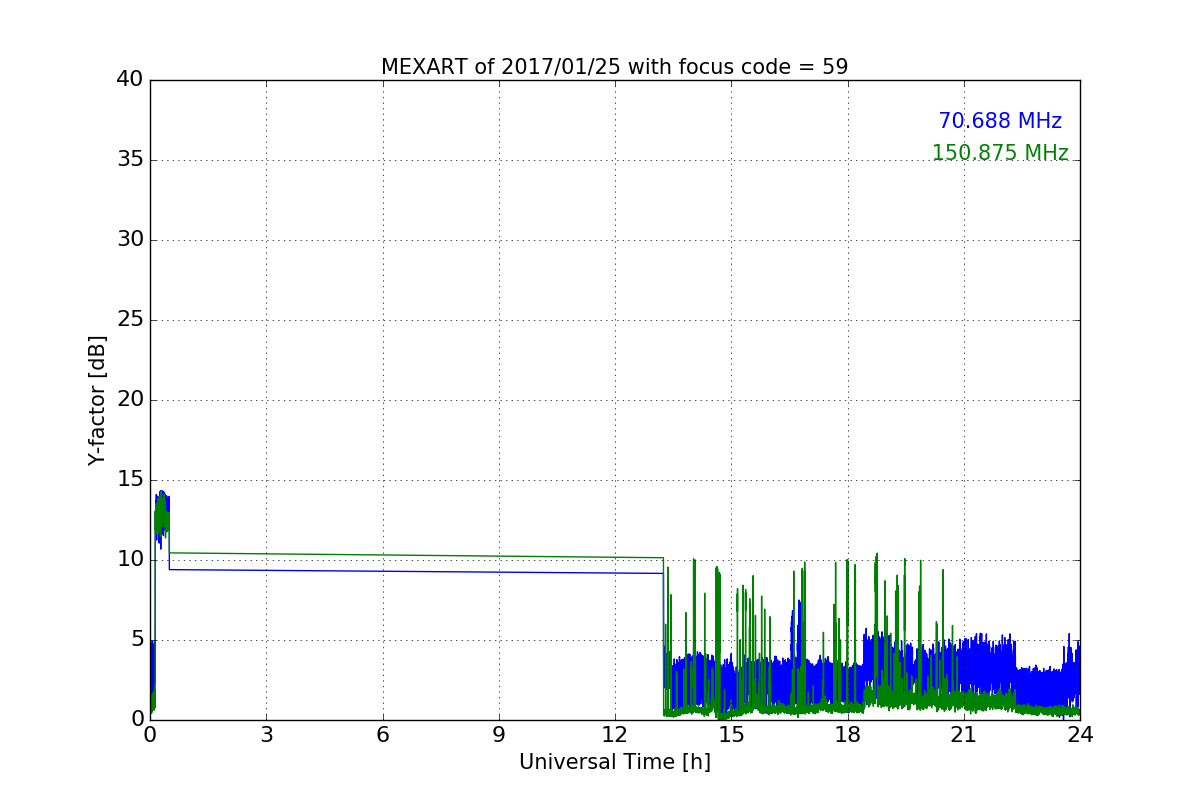Click the x-axis tick label '9'
Screen dimensions: 1200x800
499,735
